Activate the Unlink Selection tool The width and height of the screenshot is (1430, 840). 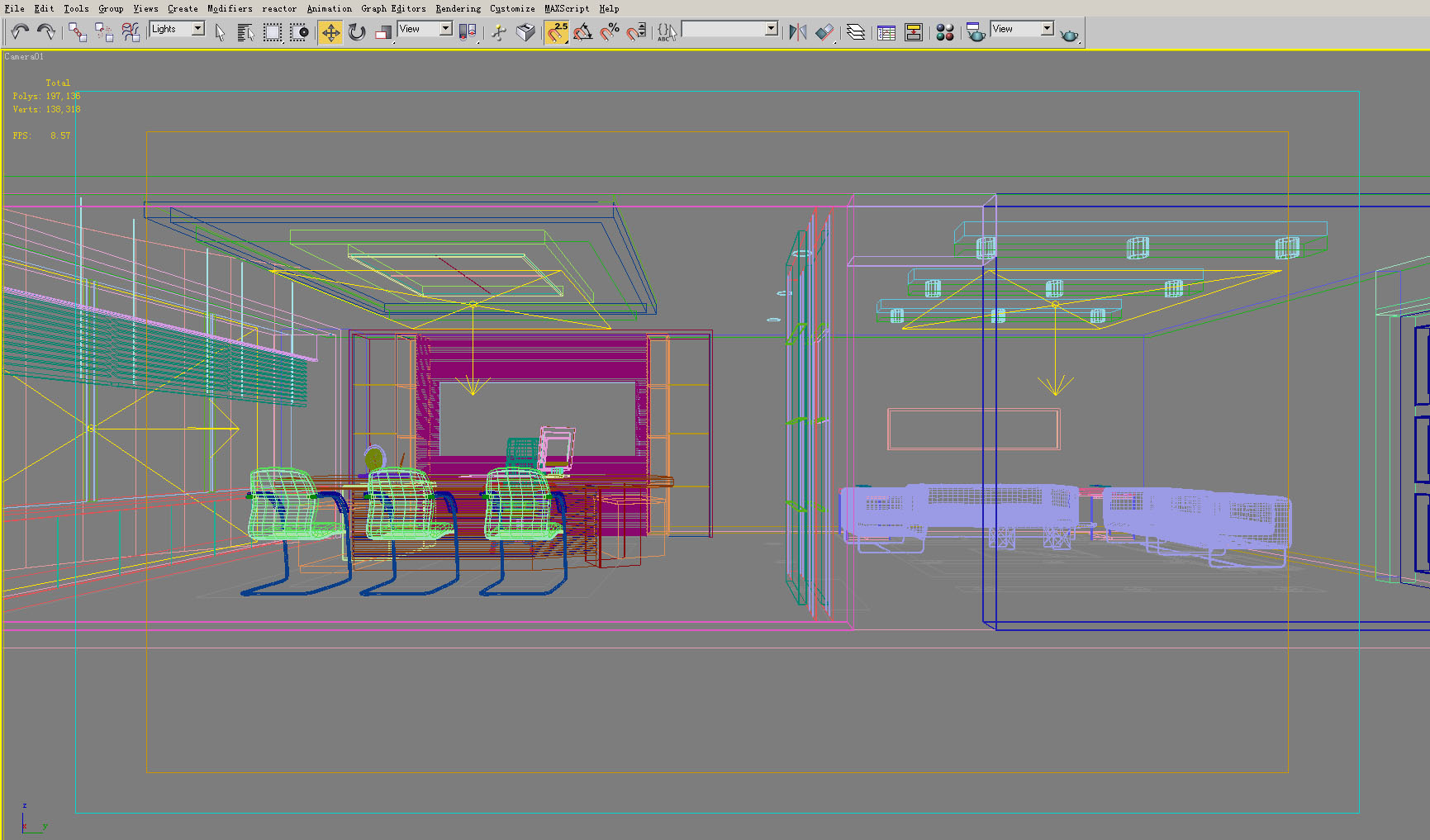coord(104,32)
